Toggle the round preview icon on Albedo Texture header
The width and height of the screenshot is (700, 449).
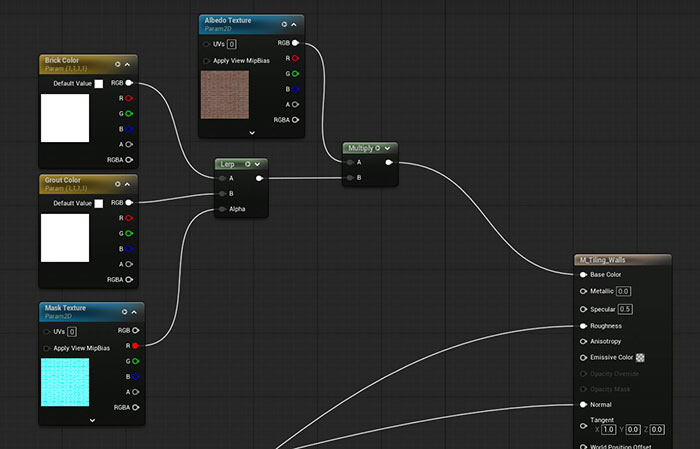click(284, 24)
